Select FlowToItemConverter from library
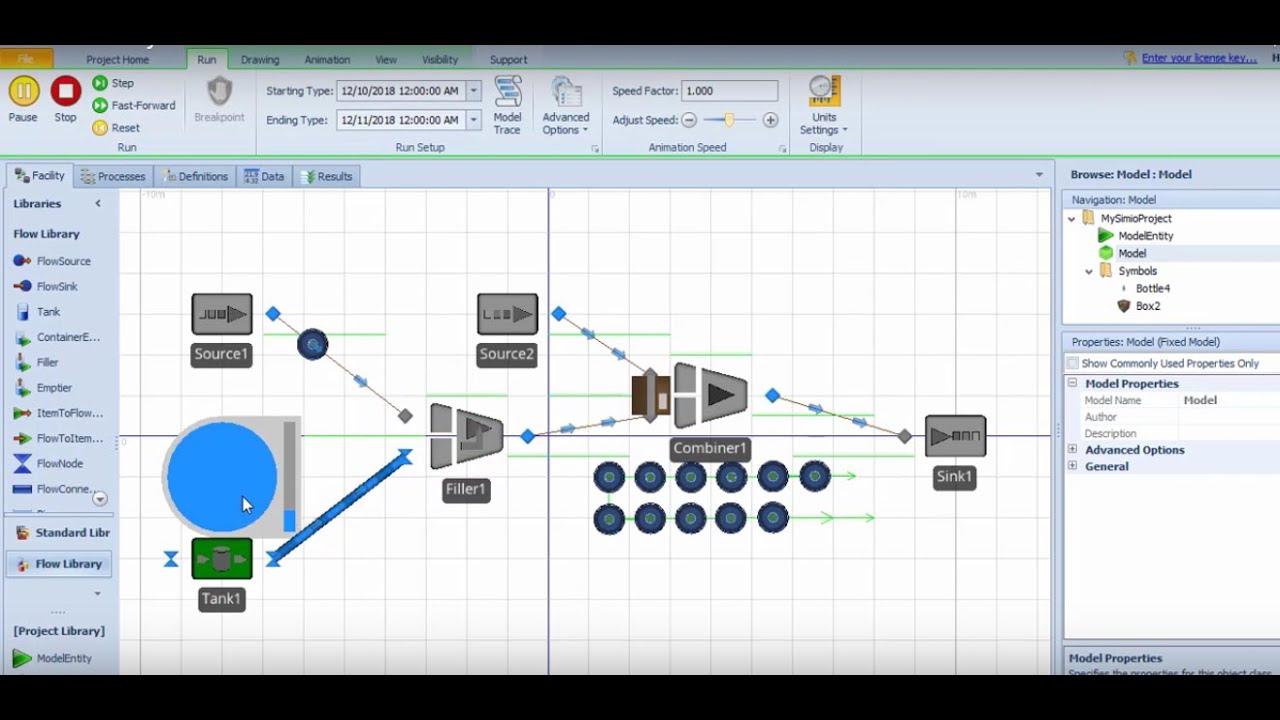The height and width of the screenshot is (720, 1280). click(58, 438)
